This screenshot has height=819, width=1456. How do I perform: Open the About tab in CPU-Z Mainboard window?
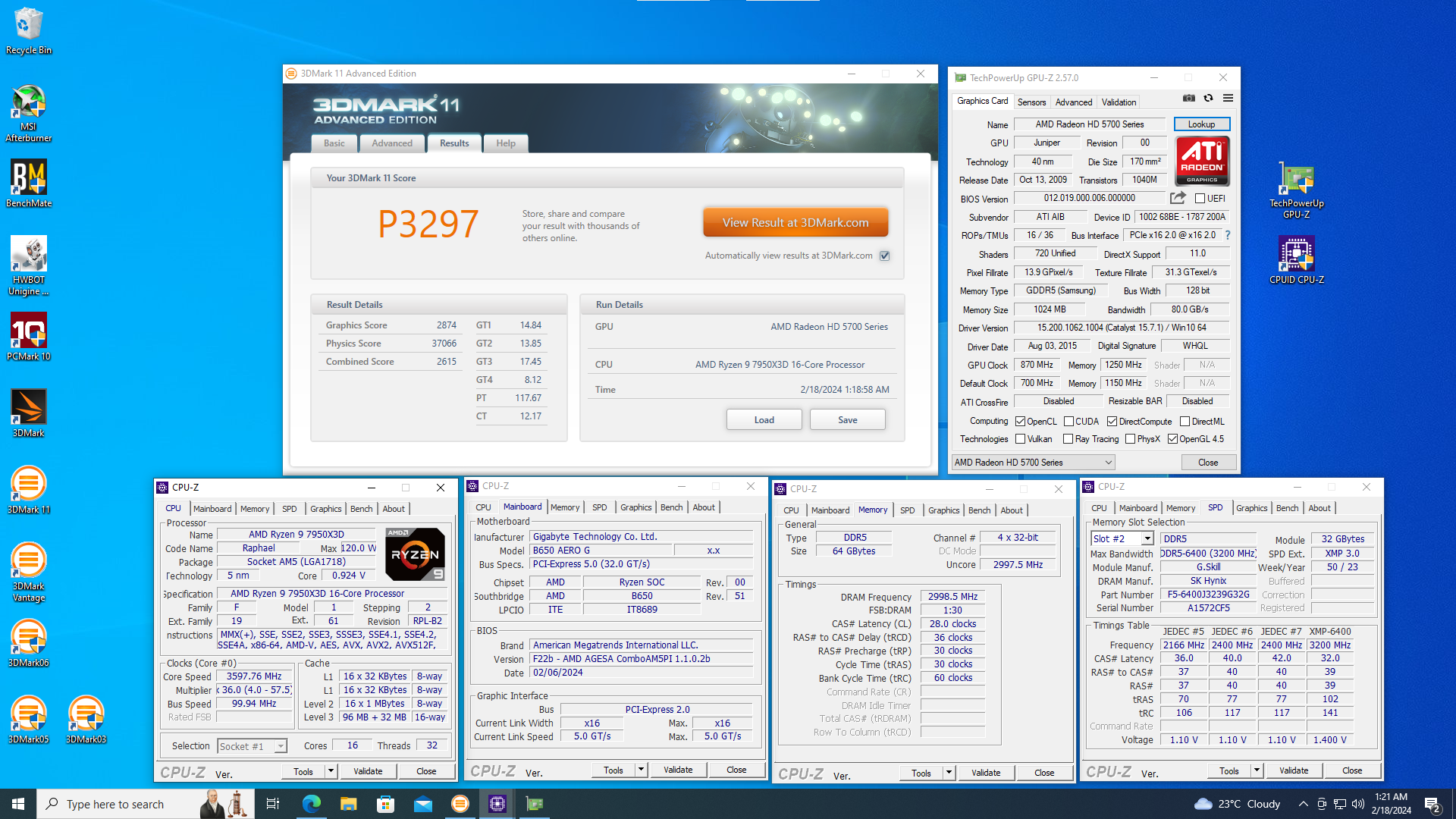tap(704, 507)
